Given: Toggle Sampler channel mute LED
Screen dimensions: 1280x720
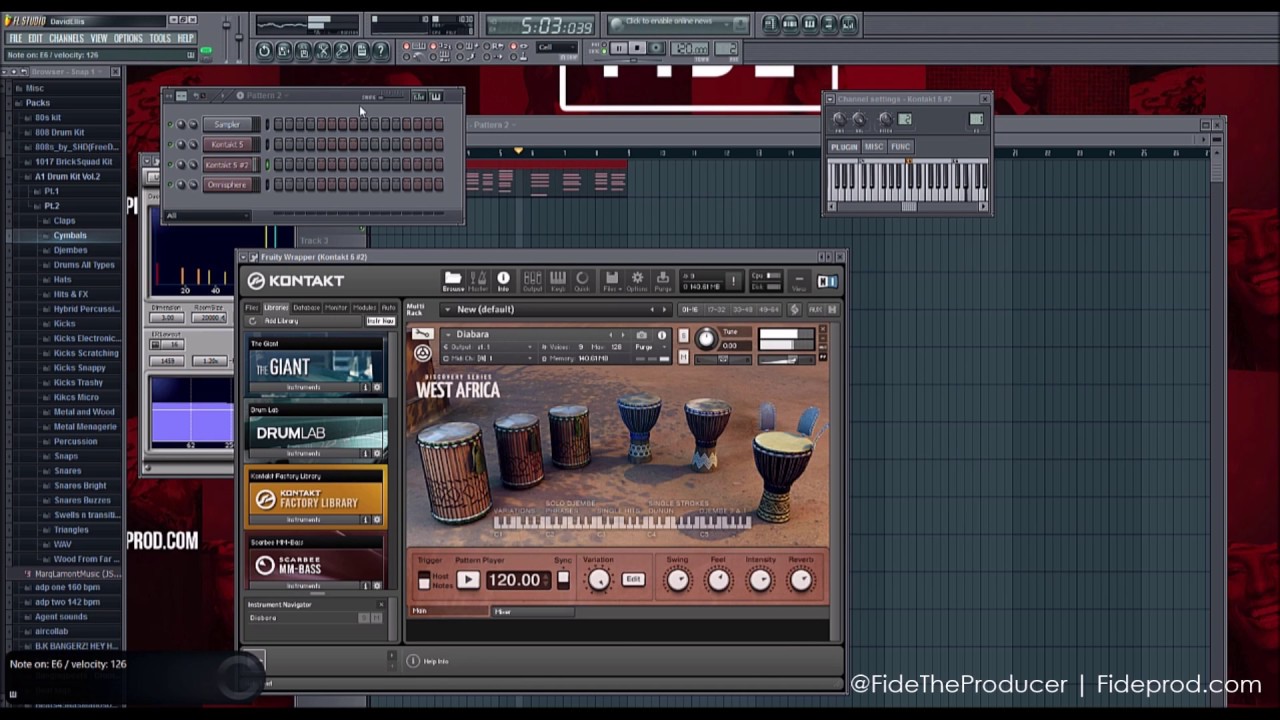Looking at the screenshot, I should 170,125.
